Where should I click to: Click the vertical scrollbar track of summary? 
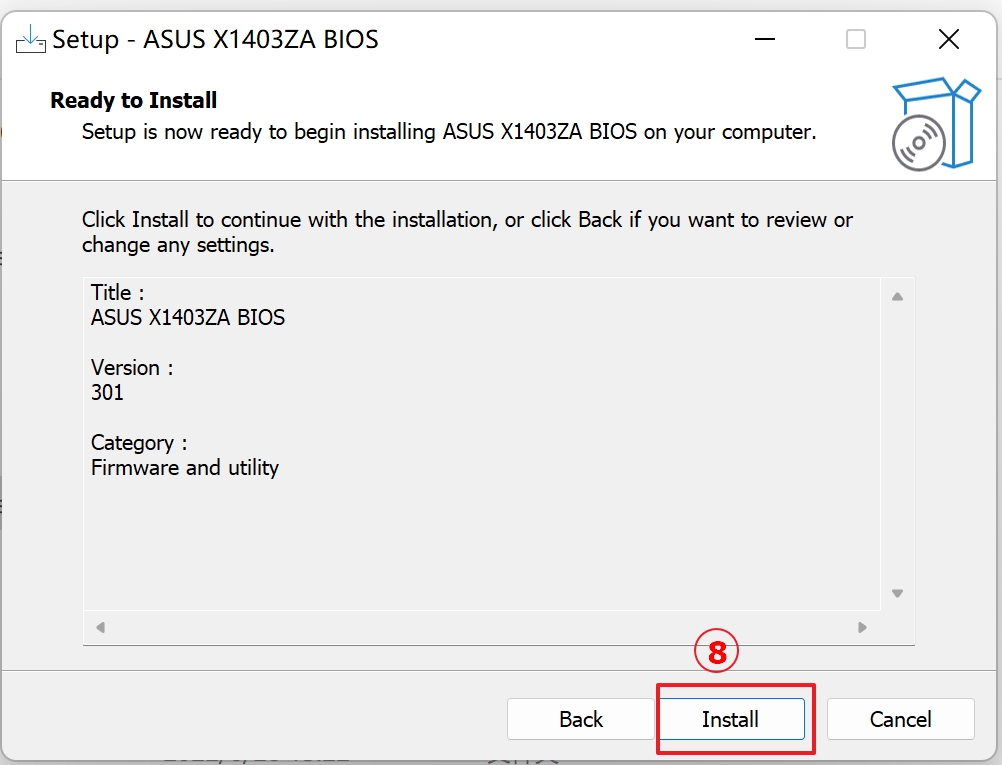click(897, 445)
